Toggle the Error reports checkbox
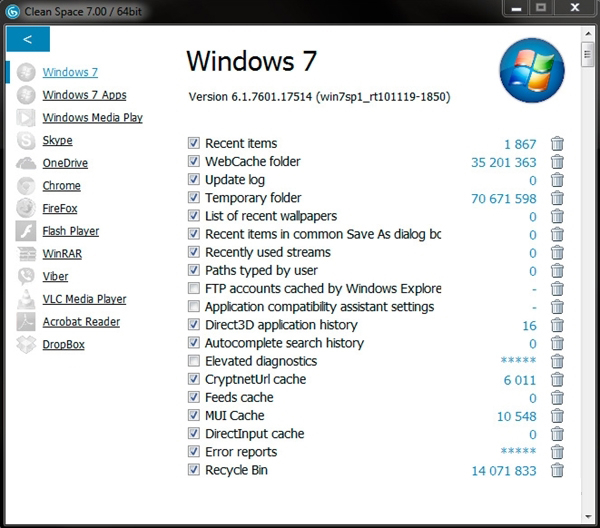This screenshot has width=600, height=528. [194, 451]
